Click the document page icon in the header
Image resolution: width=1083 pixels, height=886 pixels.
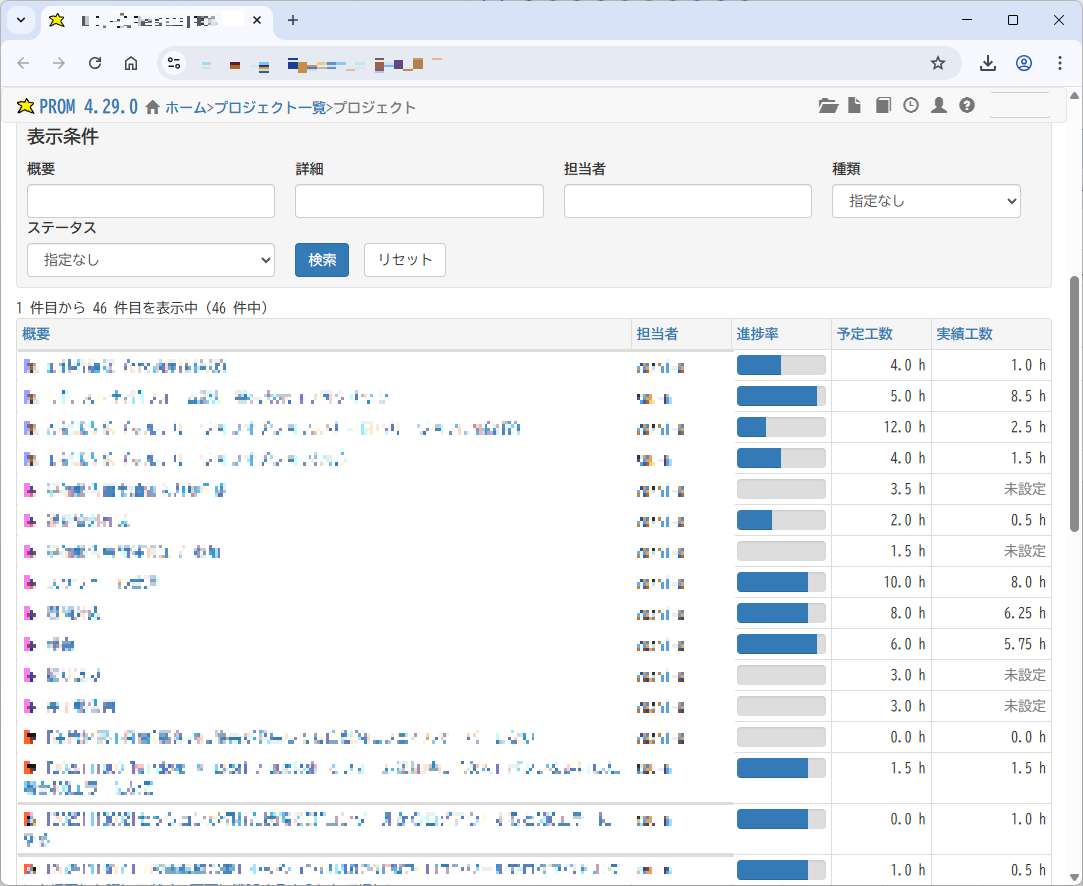point(855,105)
